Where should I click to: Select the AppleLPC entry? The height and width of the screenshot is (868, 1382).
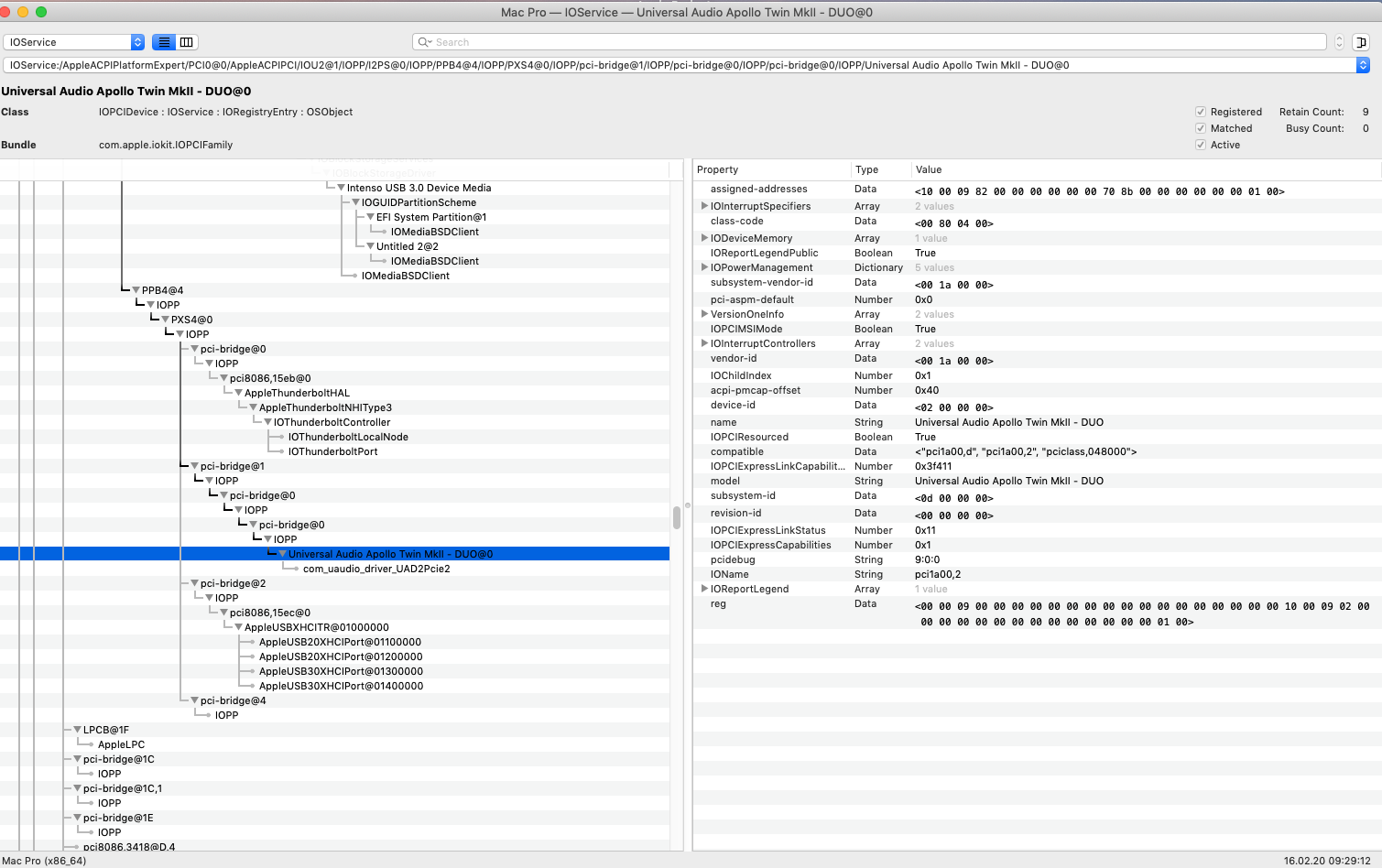click(121, 744)
